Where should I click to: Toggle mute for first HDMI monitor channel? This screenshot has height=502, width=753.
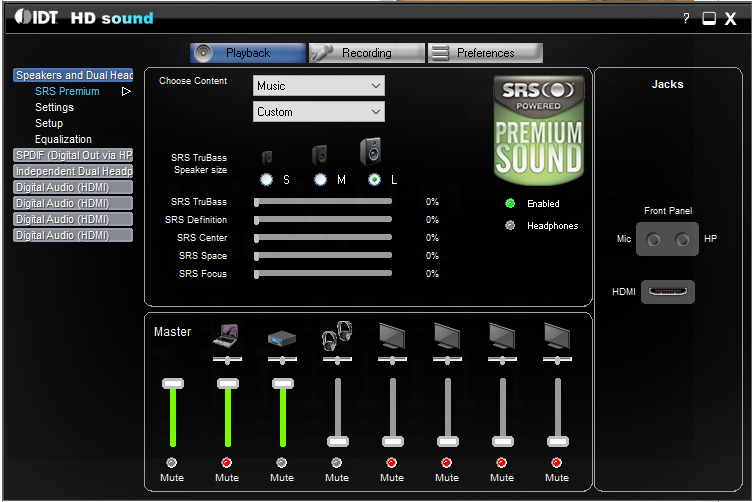pos(391,463)
